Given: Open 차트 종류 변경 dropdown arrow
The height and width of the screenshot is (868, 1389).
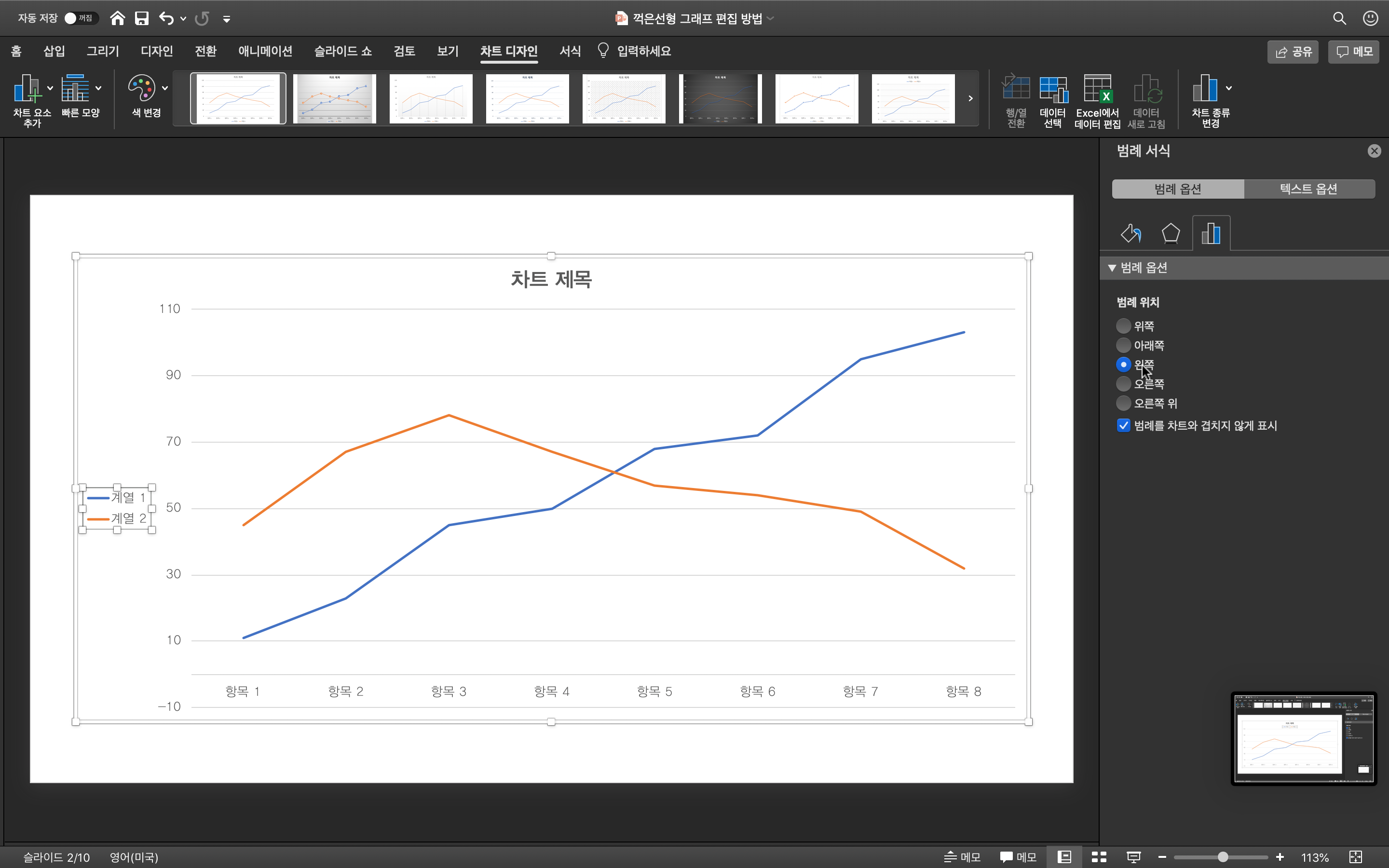Looking at the screenshot, I should (x=1228, y=88).
